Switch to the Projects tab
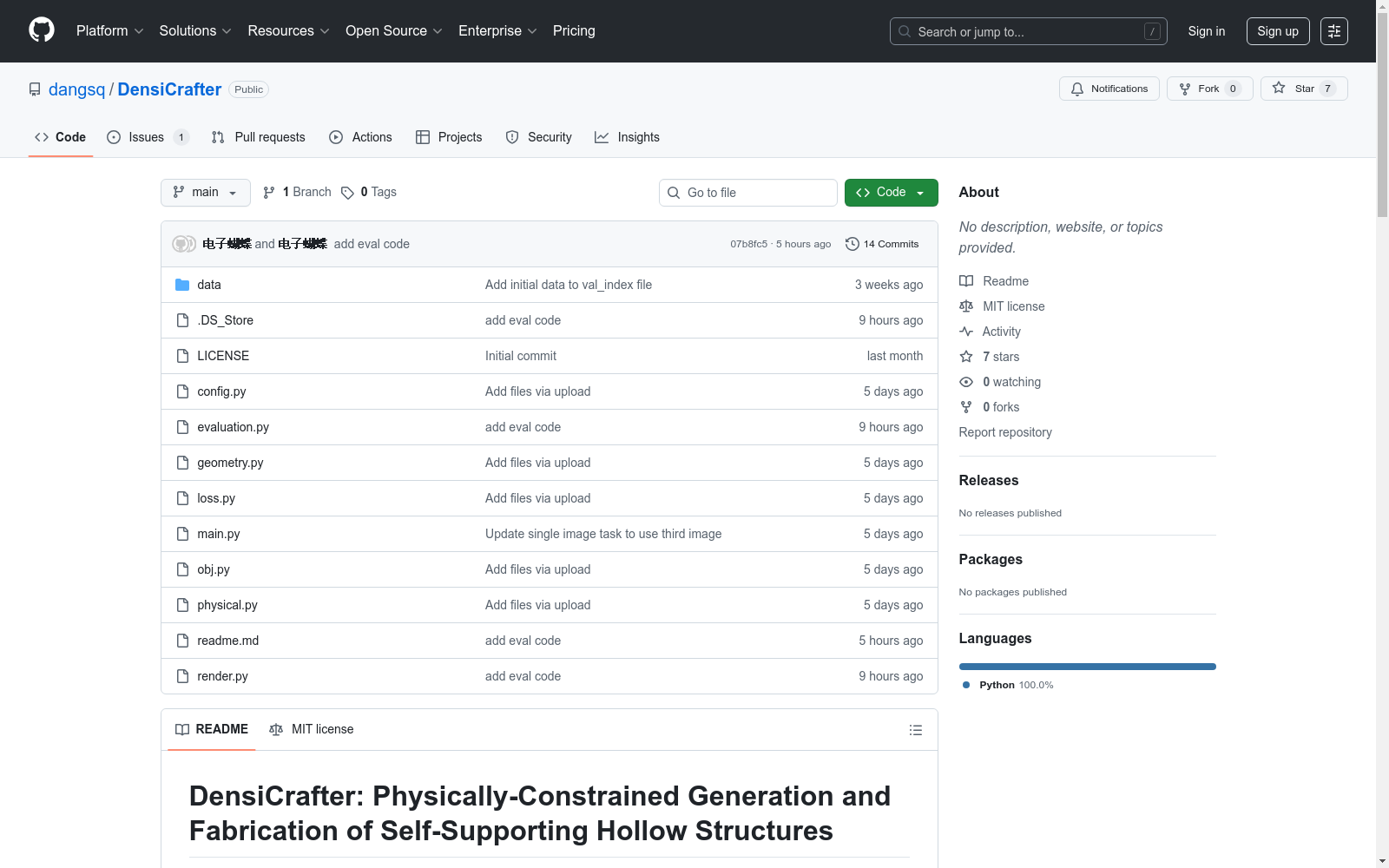 tap(449, 137)
